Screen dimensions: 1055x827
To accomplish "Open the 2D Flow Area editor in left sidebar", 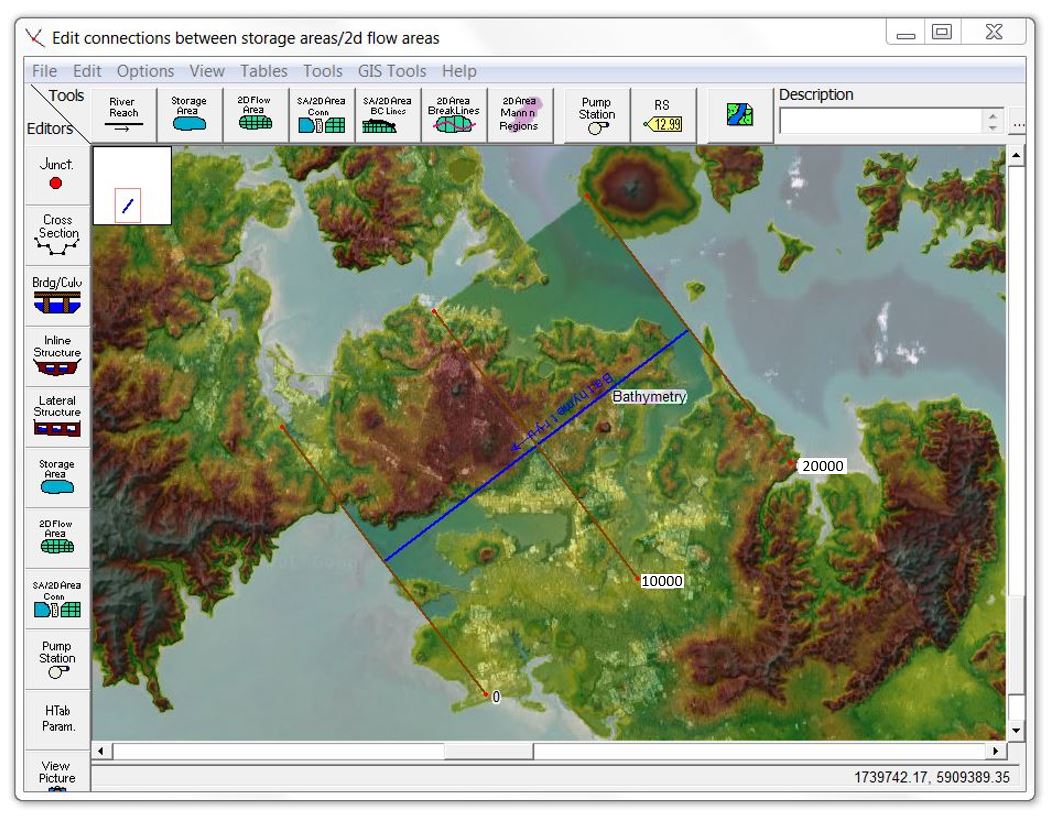I will point(57,538).
